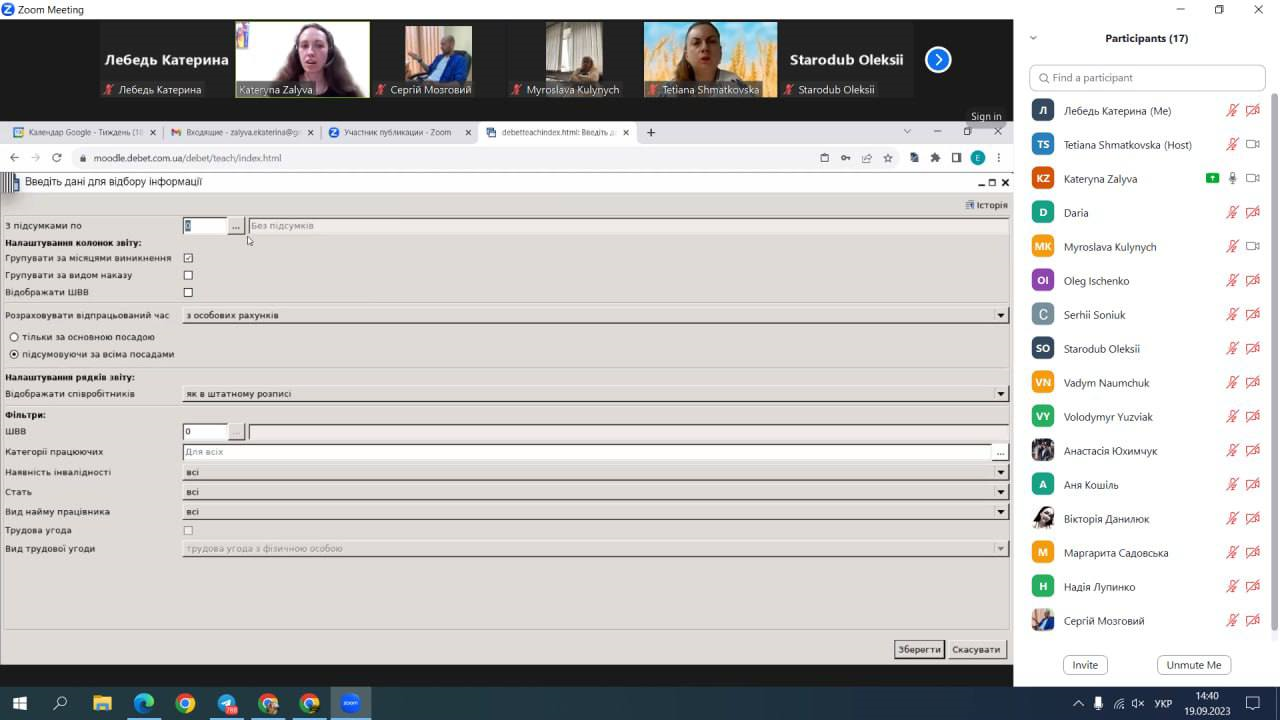Click Tetiana Shmatkovska's video camera icon
This screenshot has height=720, width=1280.
1252,144
